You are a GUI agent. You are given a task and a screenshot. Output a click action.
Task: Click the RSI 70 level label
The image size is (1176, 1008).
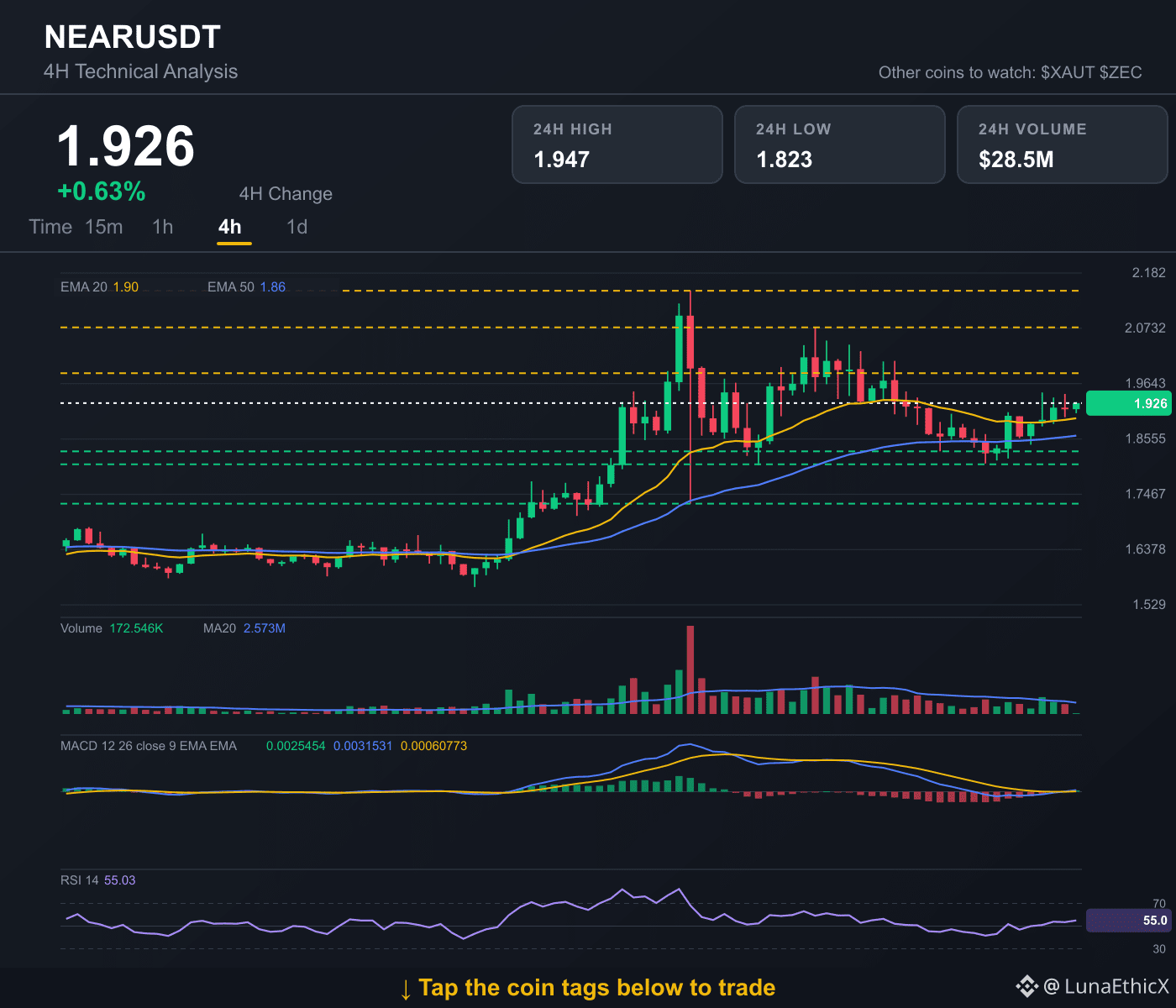click(x=1159, y=904)
